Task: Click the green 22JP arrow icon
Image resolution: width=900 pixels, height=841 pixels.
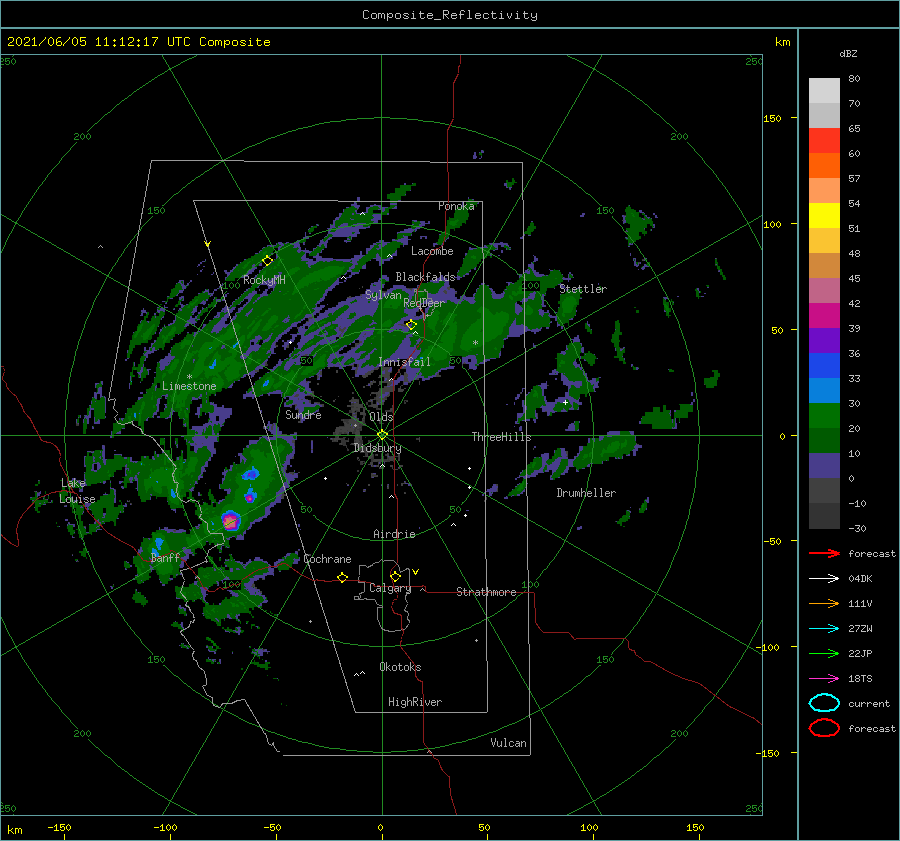Action: click(824, 653)
